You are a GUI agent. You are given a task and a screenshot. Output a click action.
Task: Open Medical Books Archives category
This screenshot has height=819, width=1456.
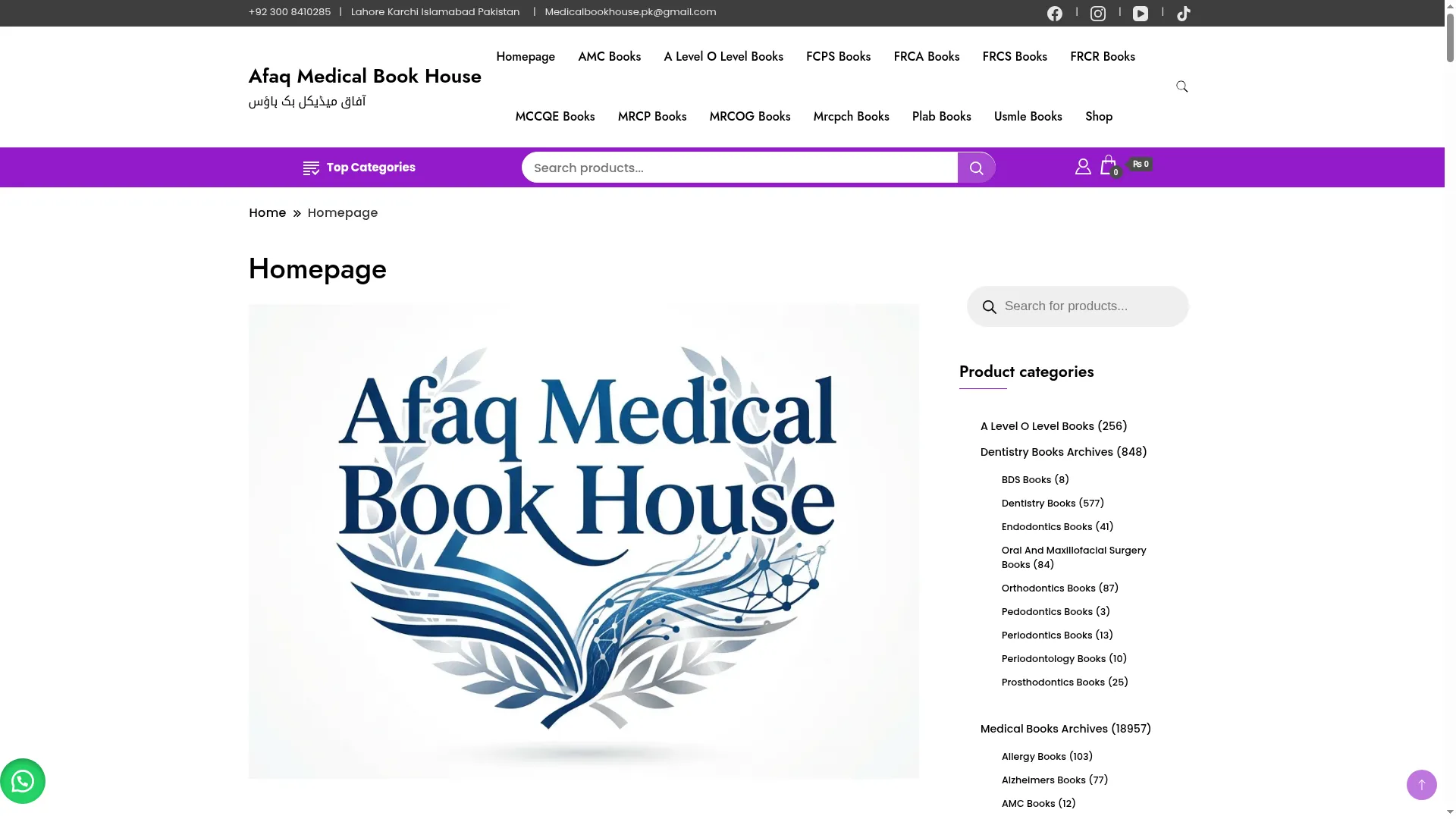(x=1043, y=729)
